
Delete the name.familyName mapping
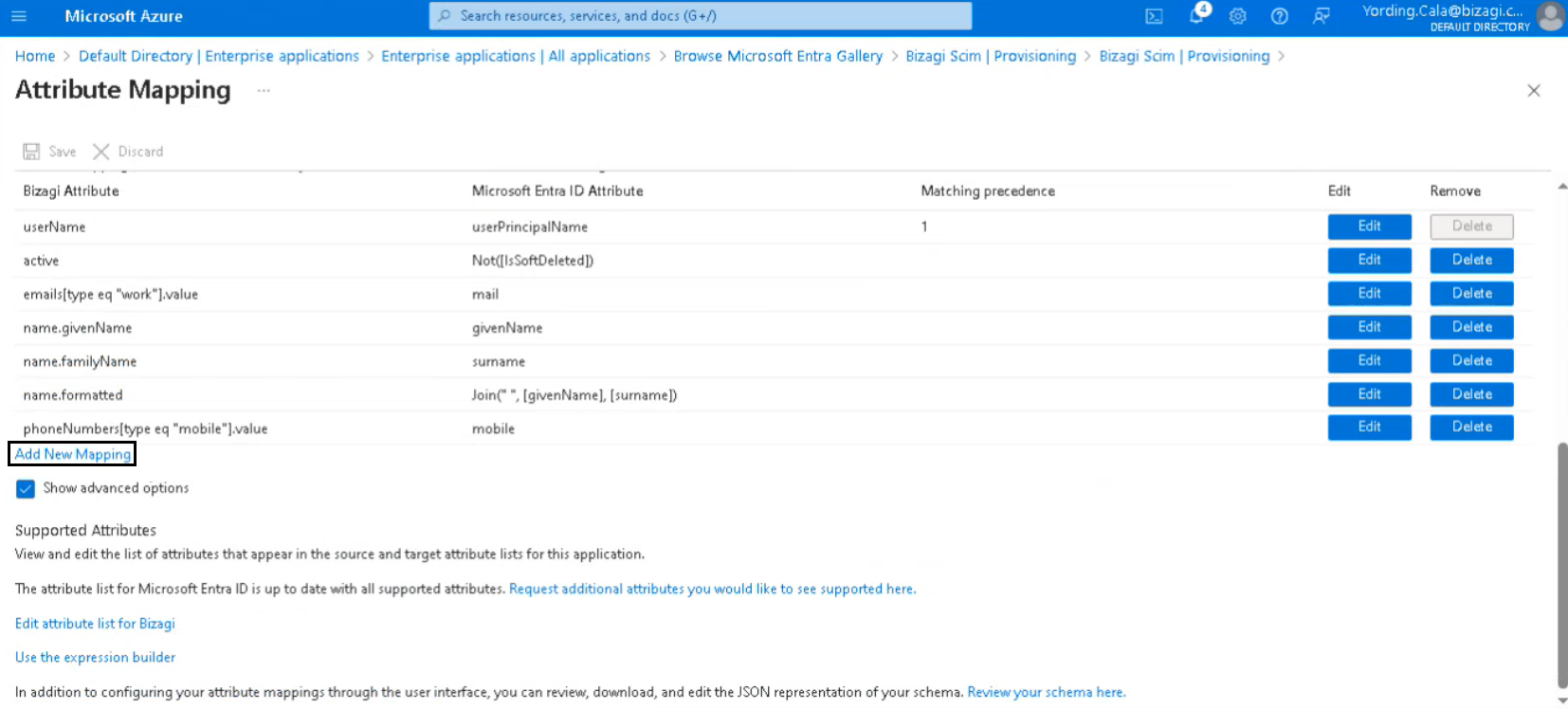click(x=1471, y=361)
